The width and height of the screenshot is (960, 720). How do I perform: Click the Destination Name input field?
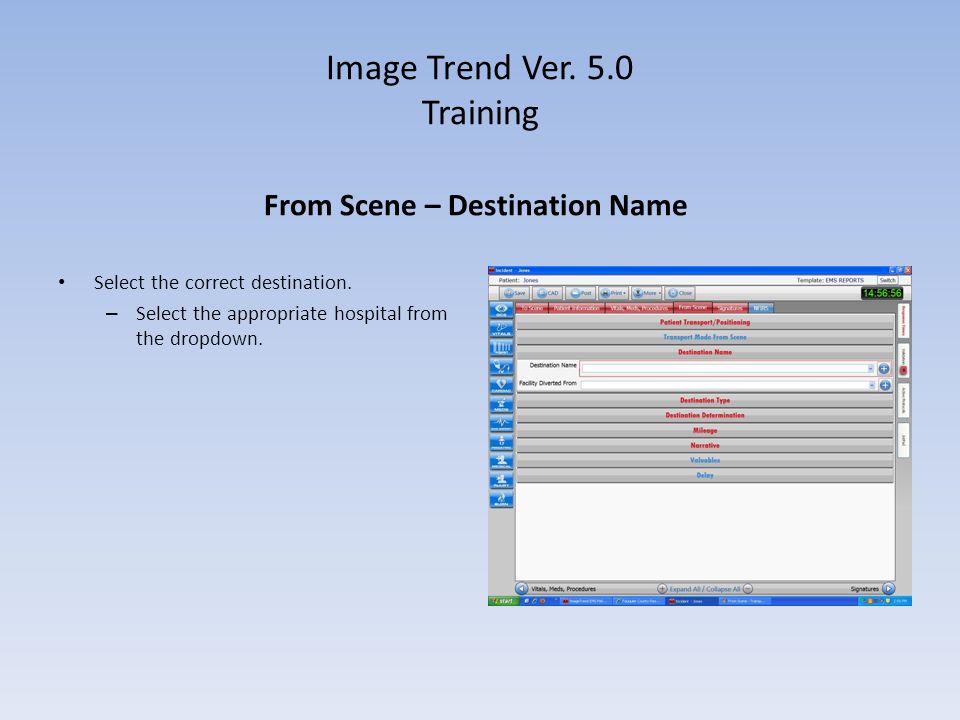(728, 369)
